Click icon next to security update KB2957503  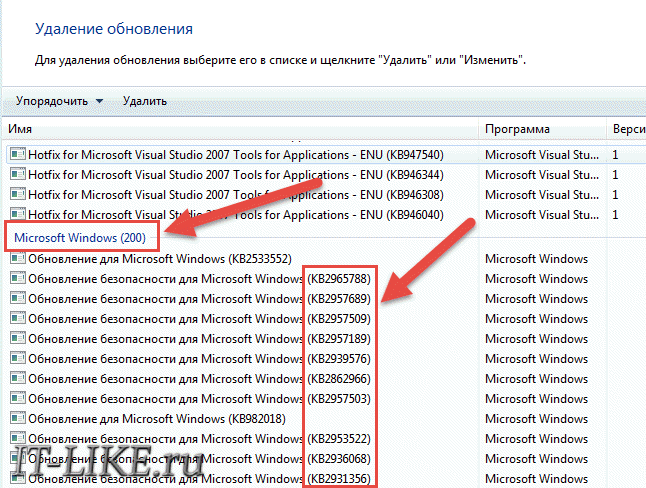(17, 399)
